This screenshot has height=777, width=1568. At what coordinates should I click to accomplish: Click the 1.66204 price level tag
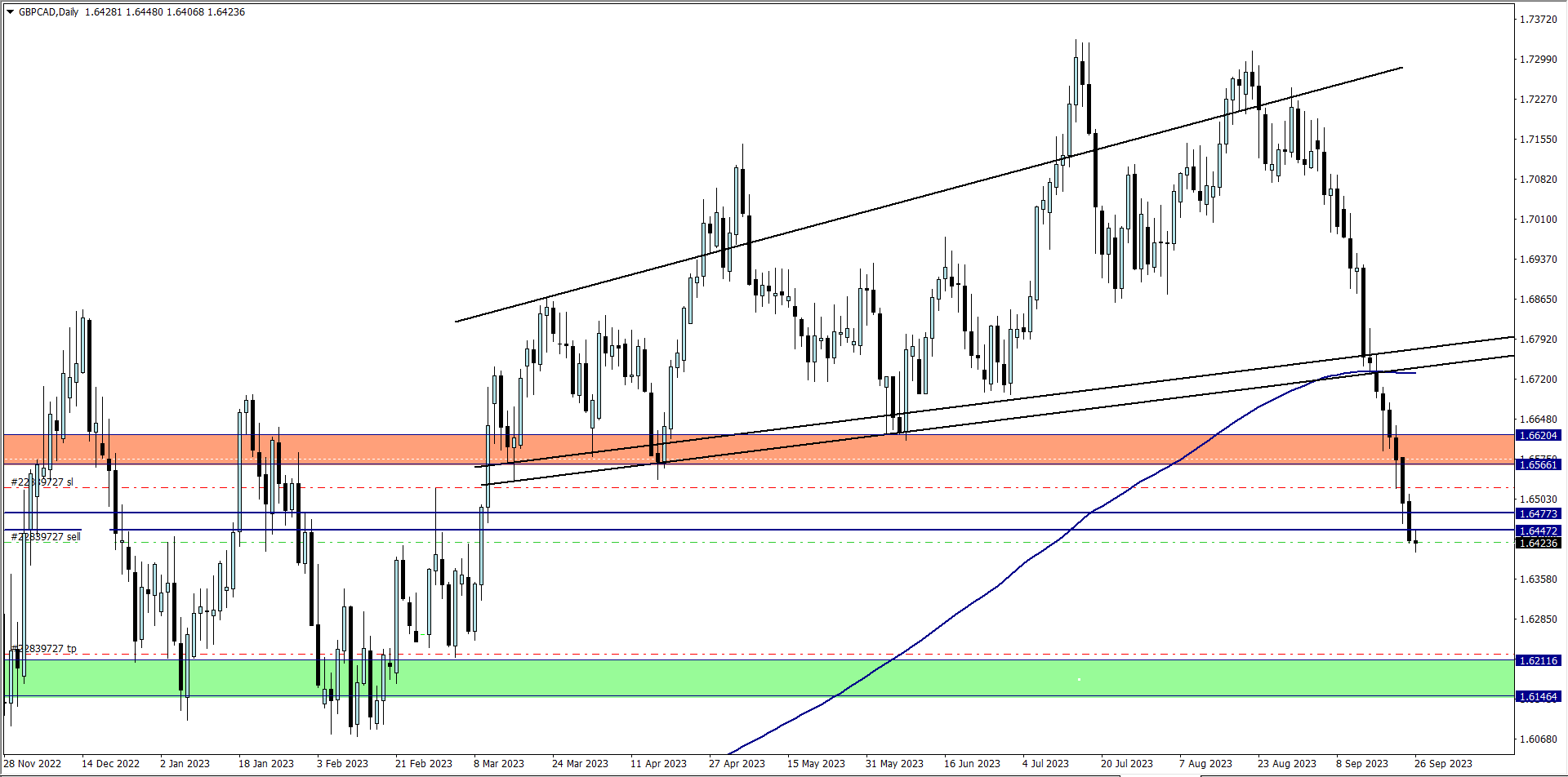[1538, 436]
